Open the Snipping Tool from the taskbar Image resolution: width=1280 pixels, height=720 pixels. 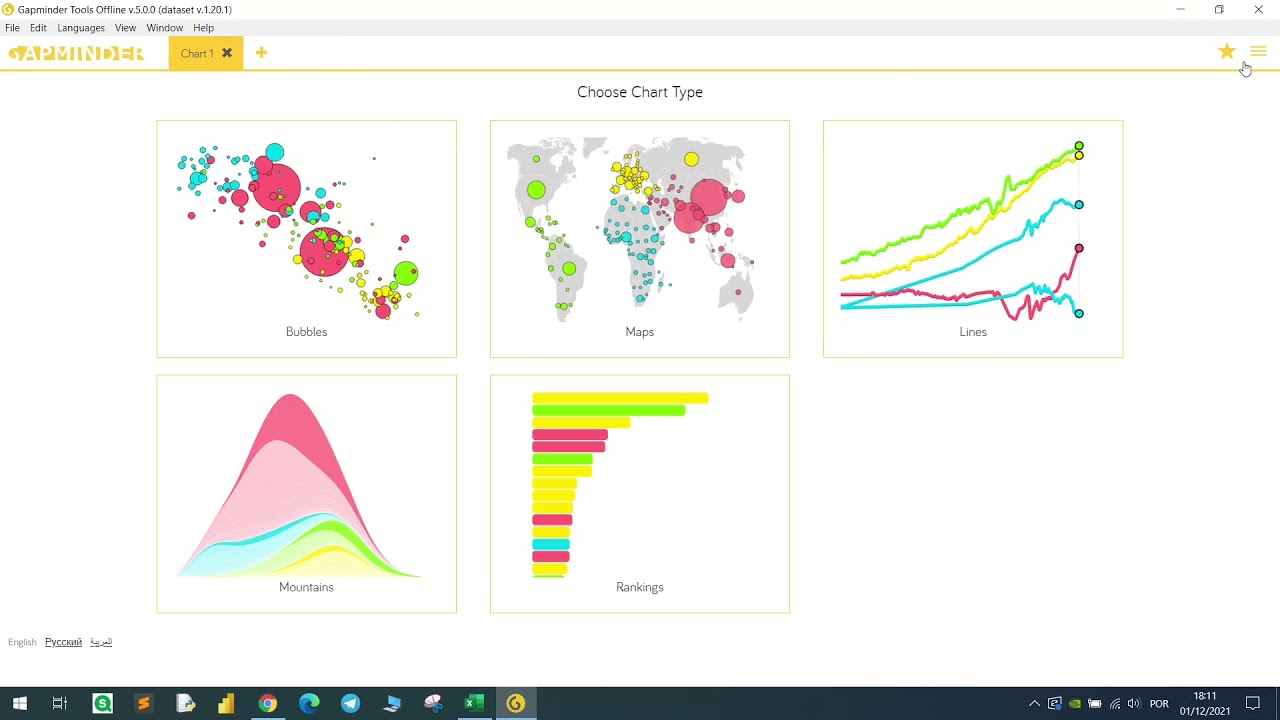(x=432, y=704)
